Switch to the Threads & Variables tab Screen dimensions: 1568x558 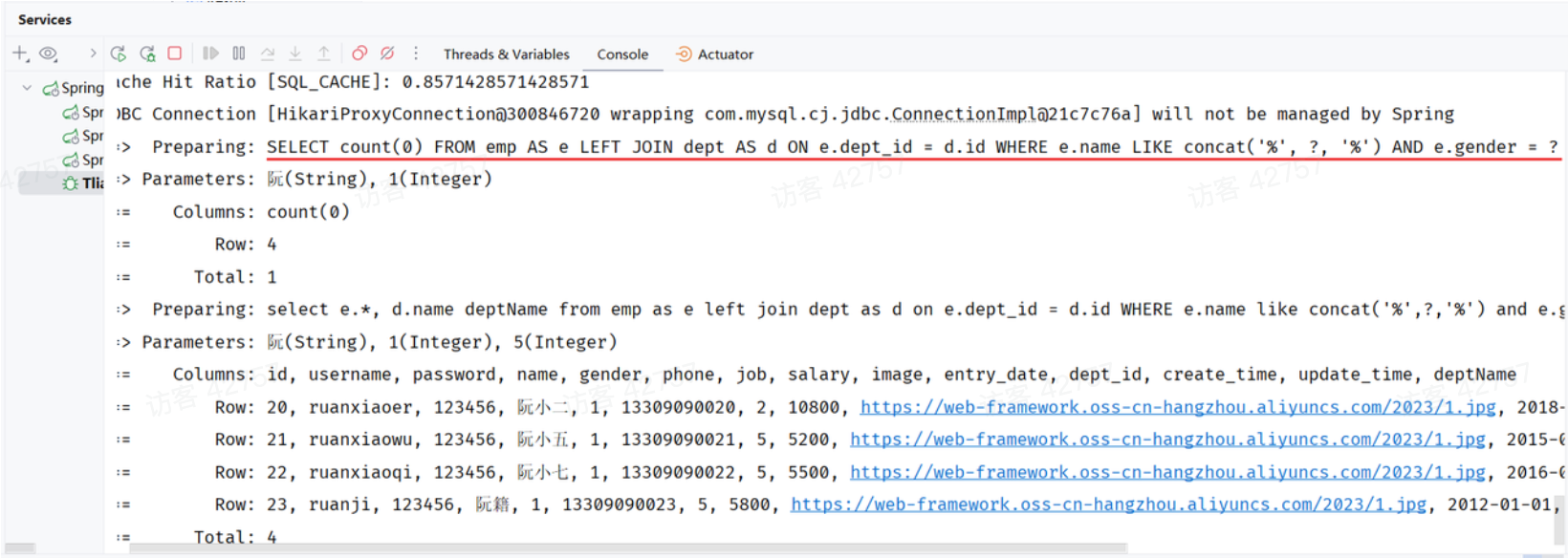(x=506, y=54)
